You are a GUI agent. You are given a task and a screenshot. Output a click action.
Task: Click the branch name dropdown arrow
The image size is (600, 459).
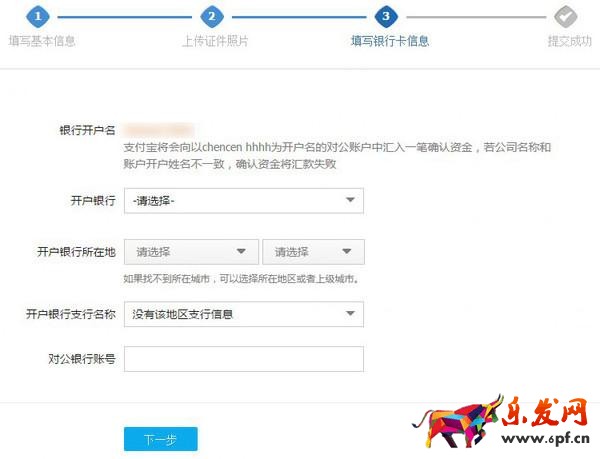(350, 313)
